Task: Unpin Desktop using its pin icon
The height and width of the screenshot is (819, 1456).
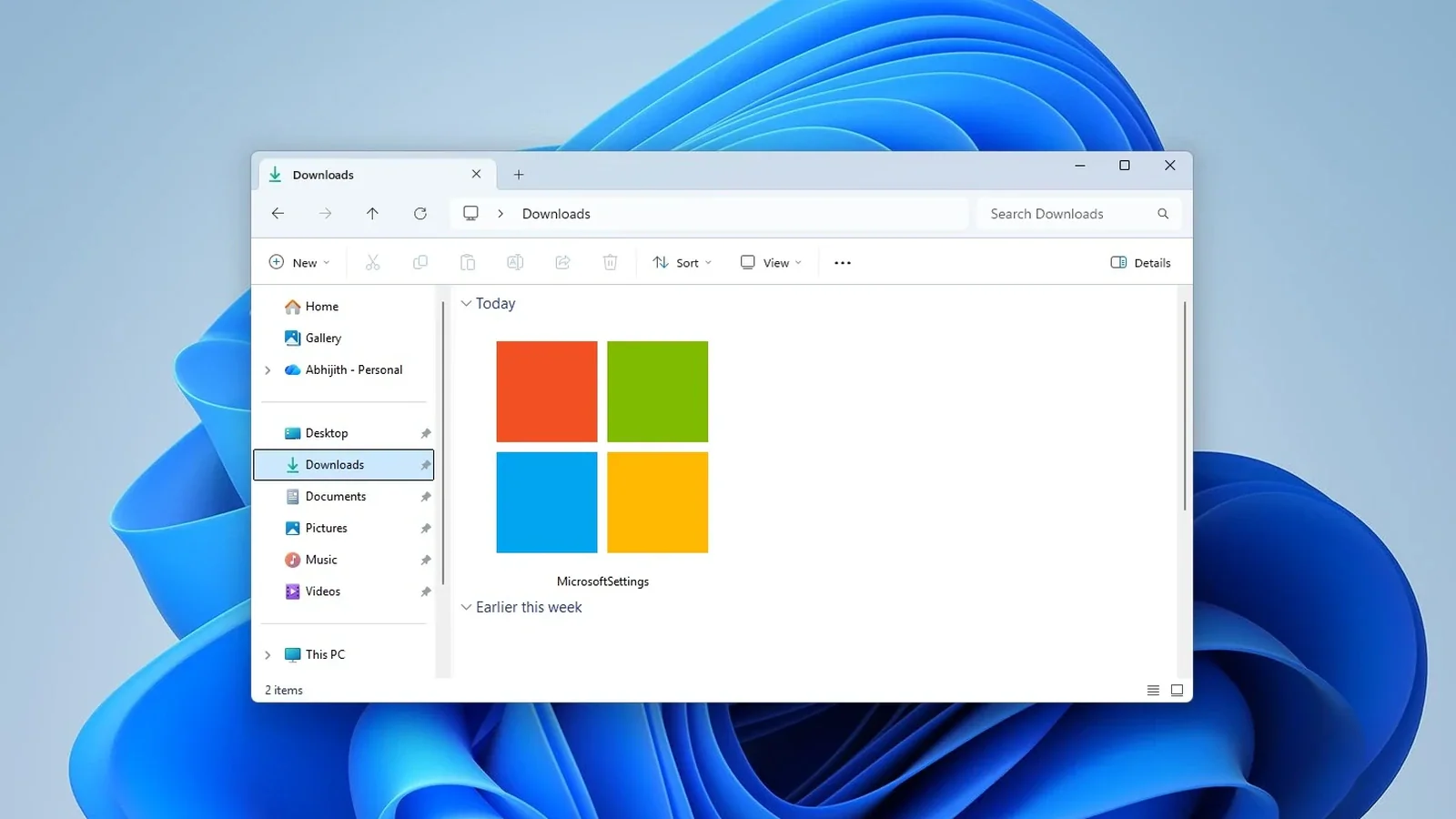Action: pyautogui.click(x=425, y=433)
